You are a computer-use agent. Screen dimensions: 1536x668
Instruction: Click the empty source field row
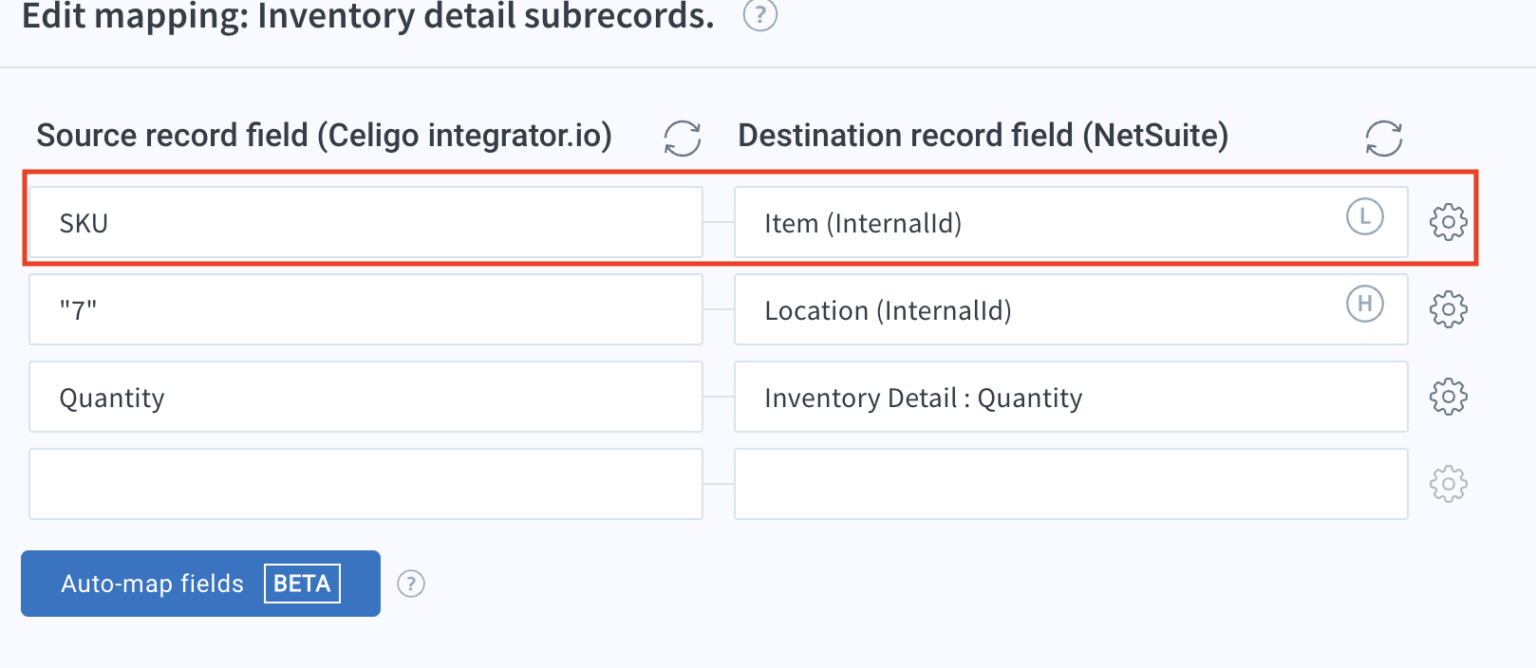coord(300,483)
